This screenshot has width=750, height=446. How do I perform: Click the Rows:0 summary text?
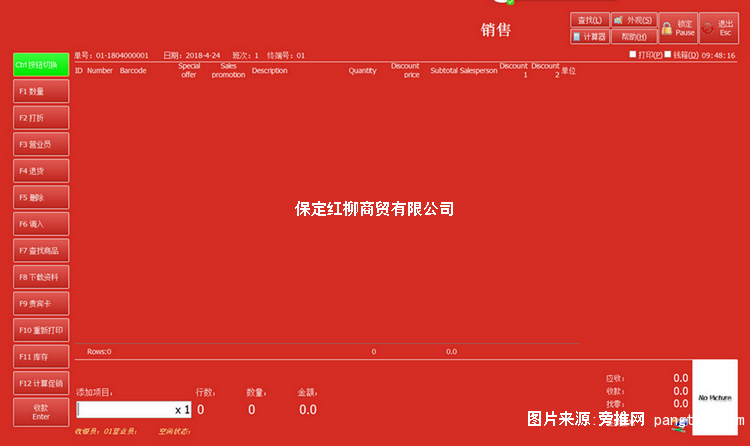tap(99, 351)
